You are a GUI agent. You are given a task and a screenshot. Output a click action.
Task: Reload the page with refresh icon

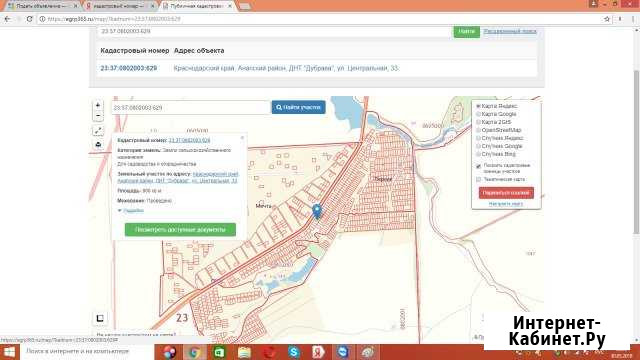(x=29, y=19)
